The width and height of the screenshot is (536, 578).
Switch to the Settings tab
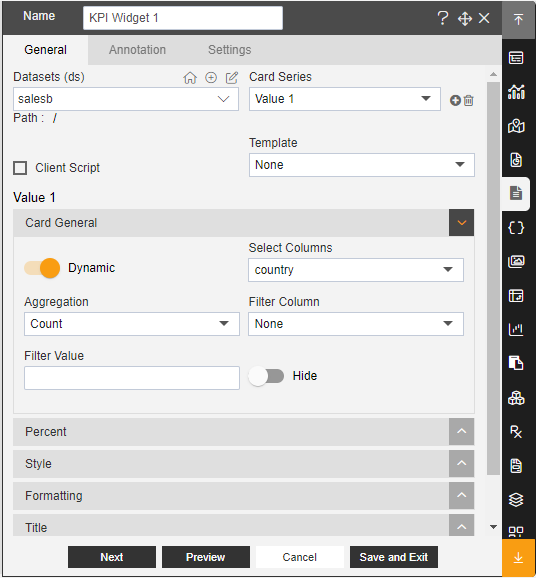pyautogui.click(x=229, y=50)
